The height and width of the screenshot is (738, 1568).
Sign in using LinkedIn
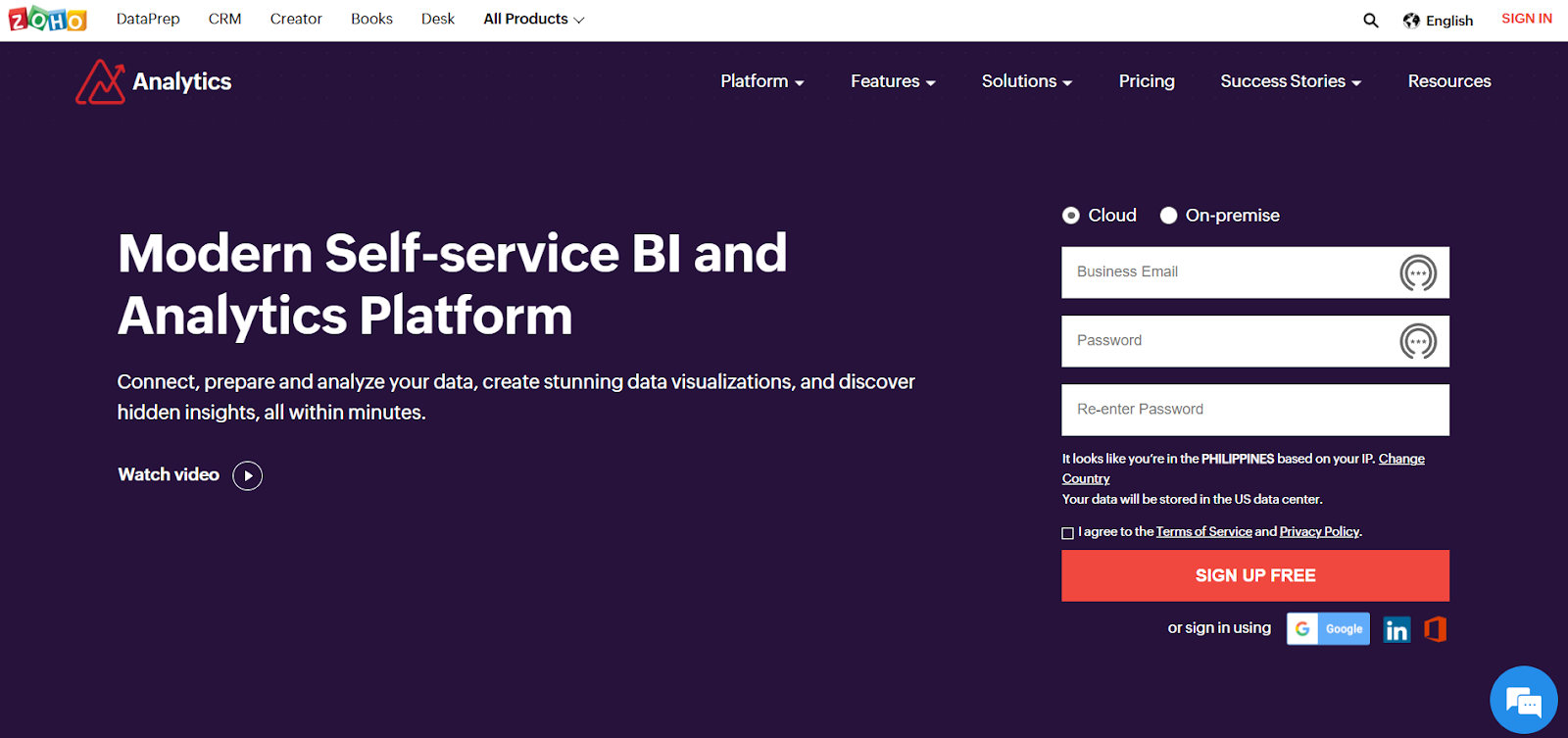click(x=1396, y=629)
